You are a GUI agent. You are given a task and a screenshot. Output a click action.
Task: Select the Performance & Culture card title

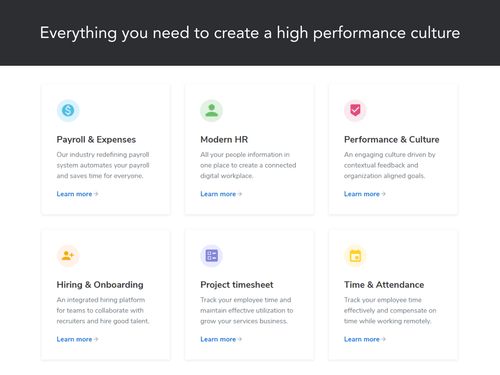point(392,140)
